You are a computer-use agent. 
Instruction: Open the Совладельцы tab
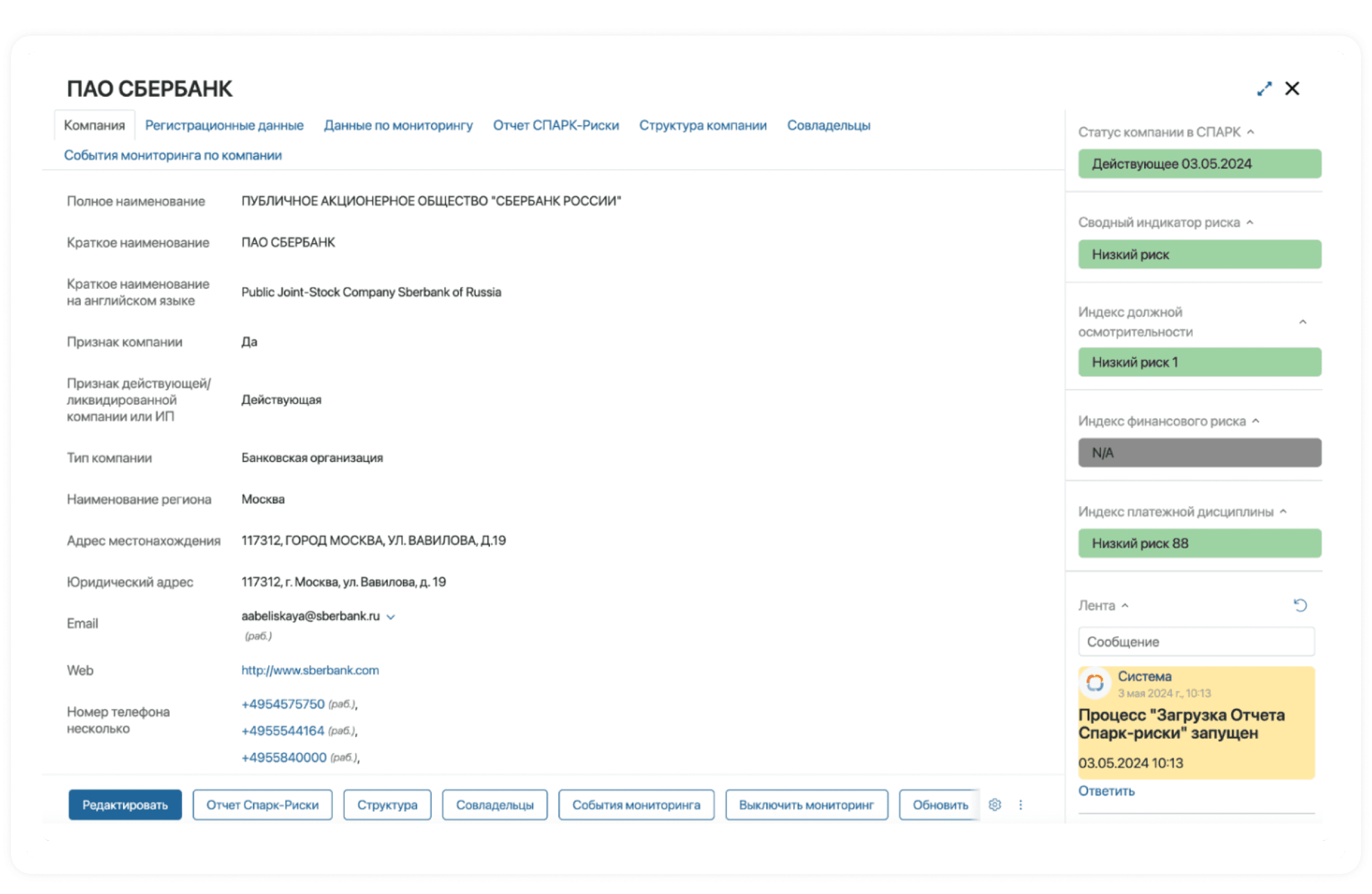click(x=828, y=125)
